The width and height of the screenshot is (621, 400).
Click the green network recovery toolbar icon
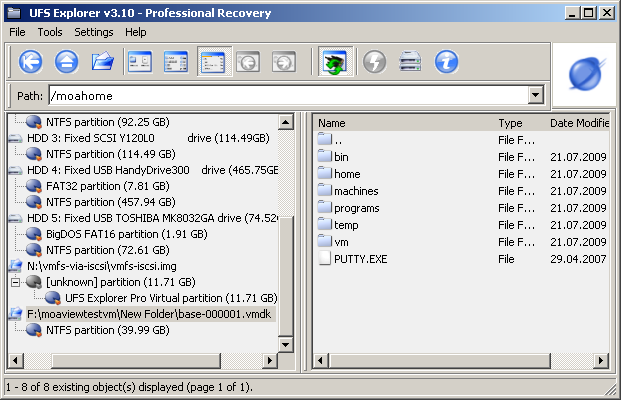click(x=333, y=62)
